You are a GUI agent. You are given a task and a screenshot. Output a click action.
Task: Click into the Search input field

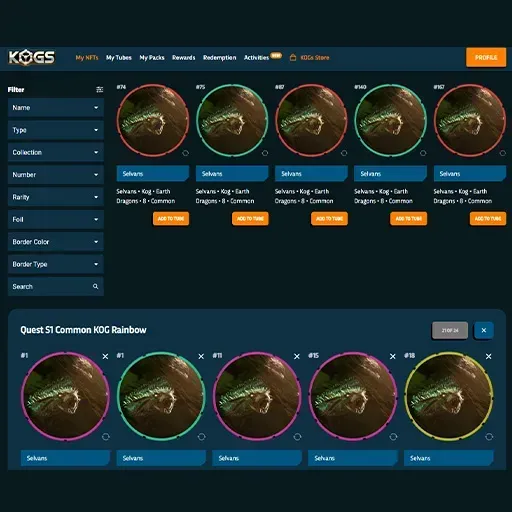[x=56, y=286]
